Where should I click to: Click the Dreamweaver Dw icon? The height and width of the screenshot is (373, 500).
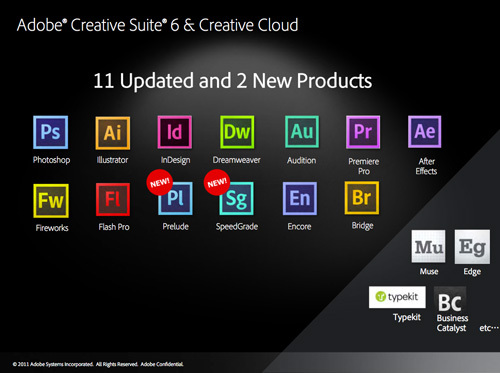[237, 132]
